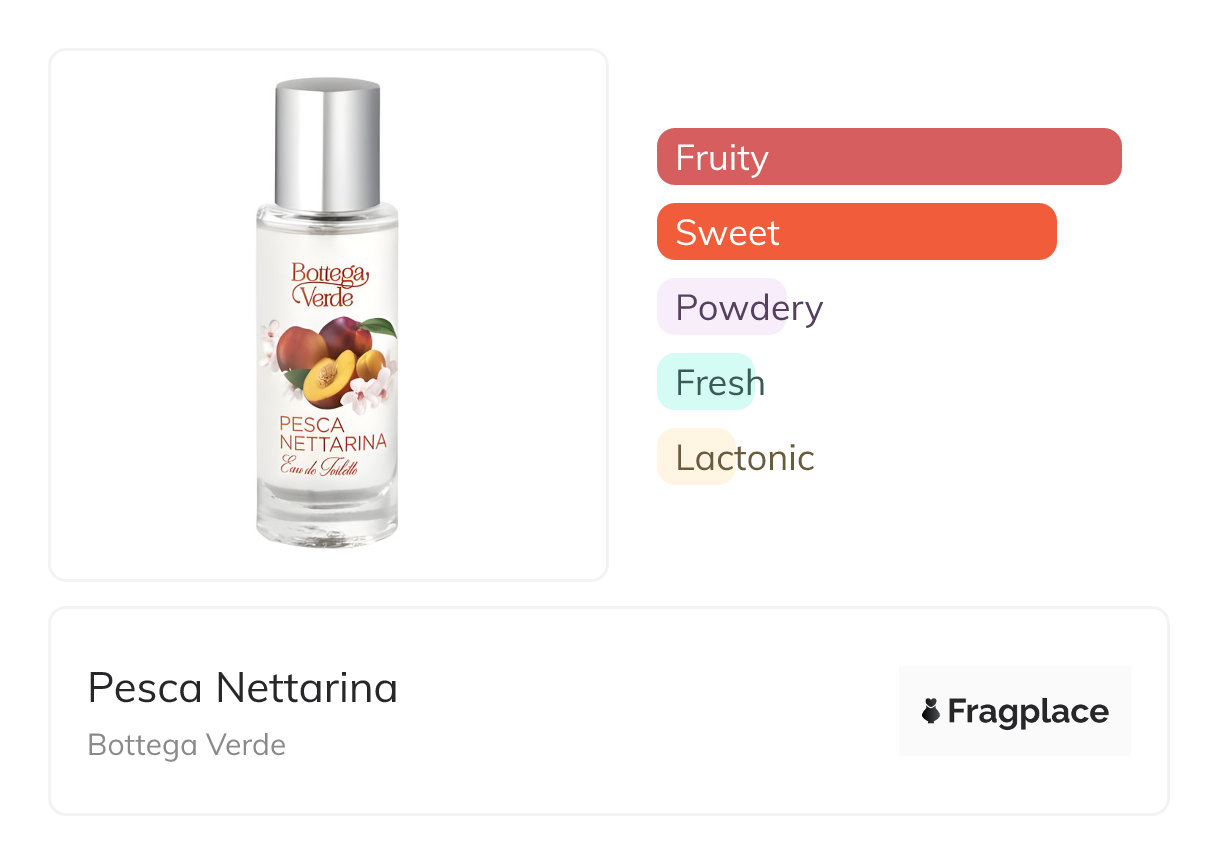Click the clear glass base of the bottle
1218x864 pixels.
coord(327,520)
